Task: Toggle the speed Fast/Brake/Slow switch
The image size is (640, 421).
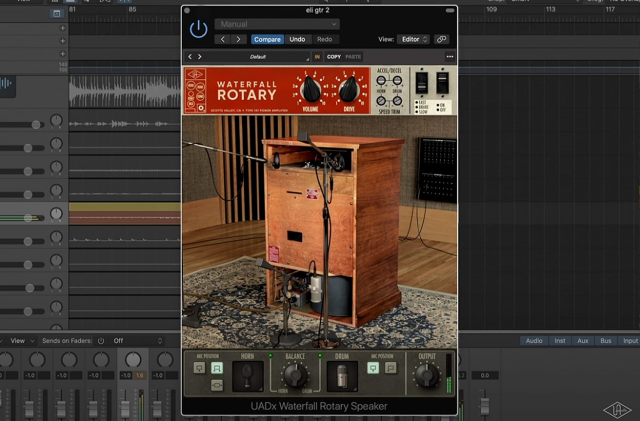Action: (x=419, y=83)
